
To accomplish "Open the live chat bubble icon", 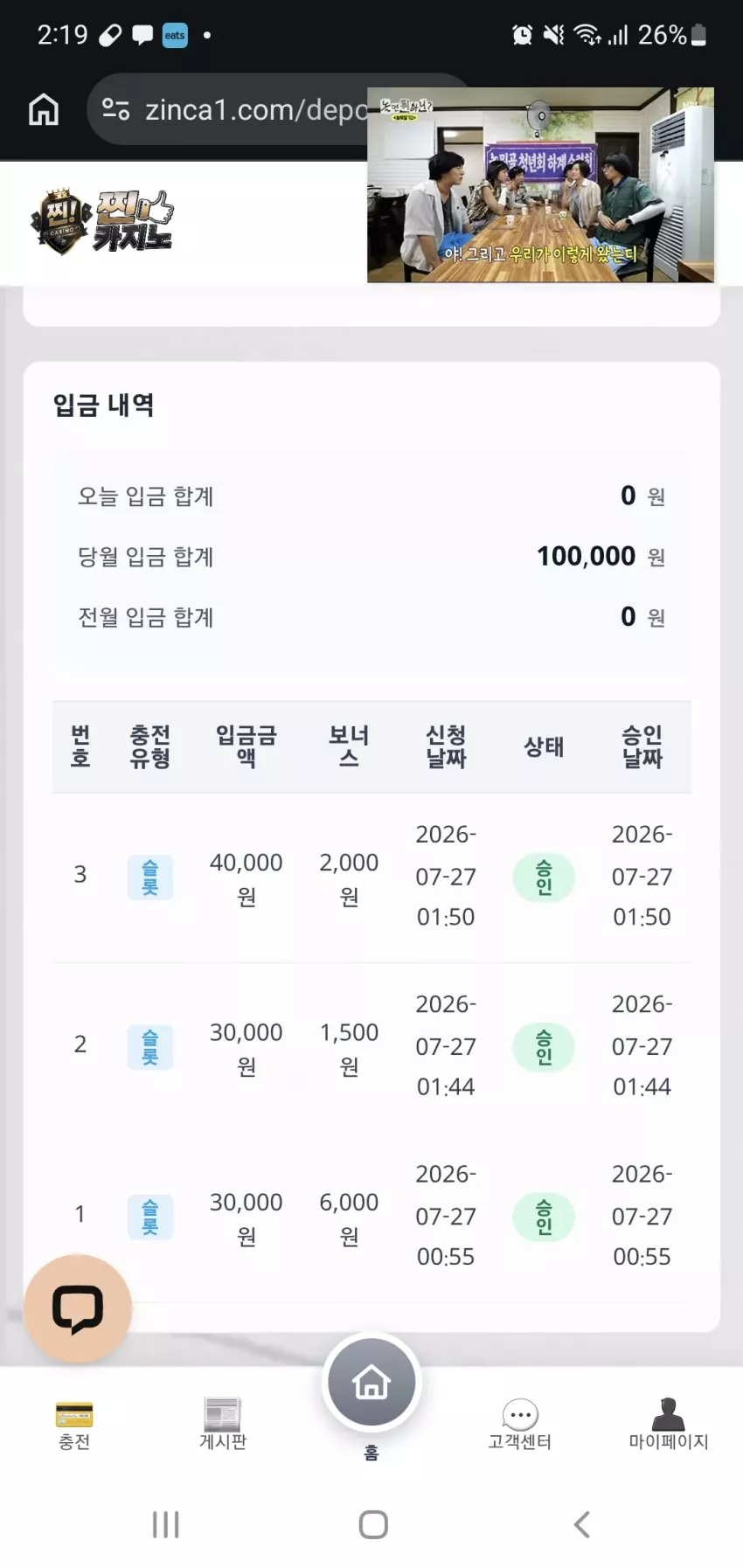I will [x=78, y=1308].
